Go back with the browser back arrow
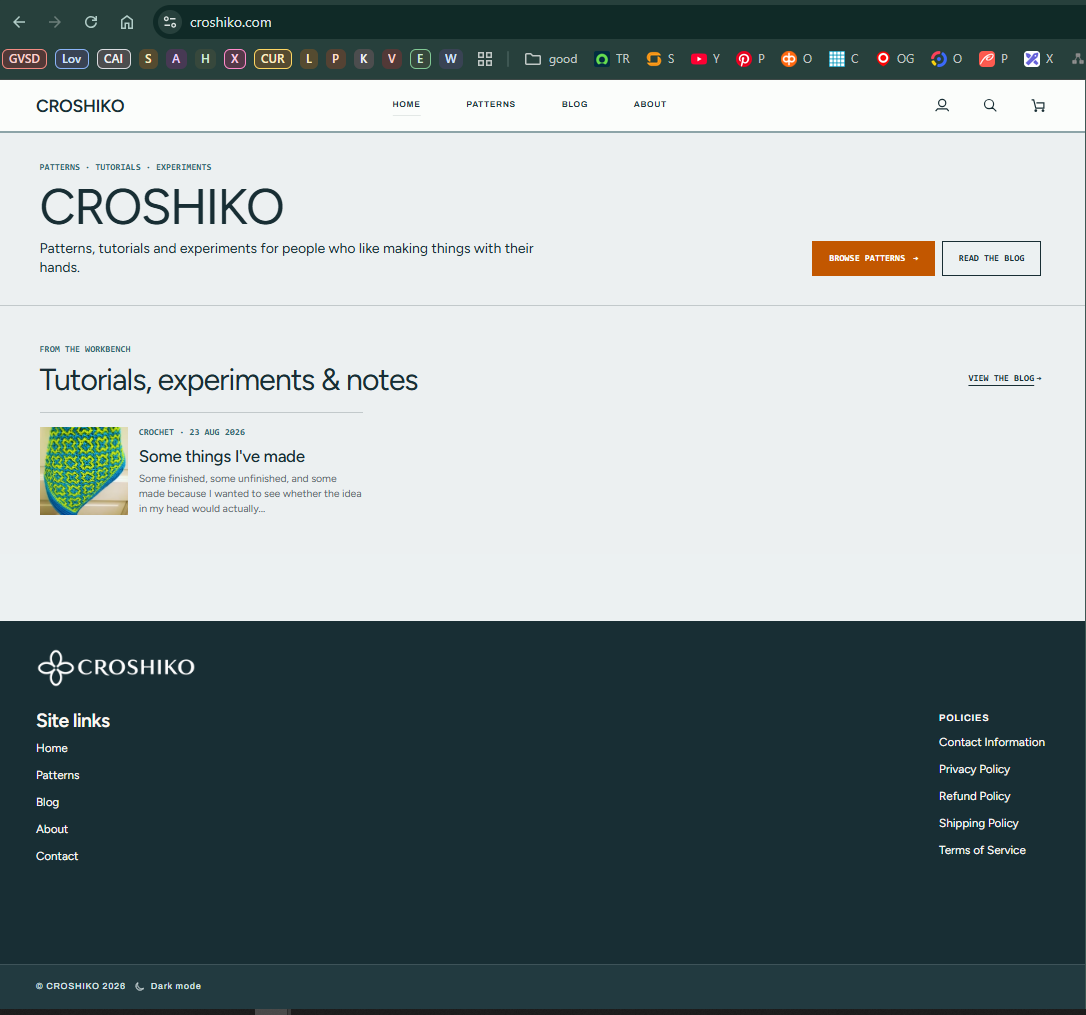 pyautogui.click(x=19, y=22)
